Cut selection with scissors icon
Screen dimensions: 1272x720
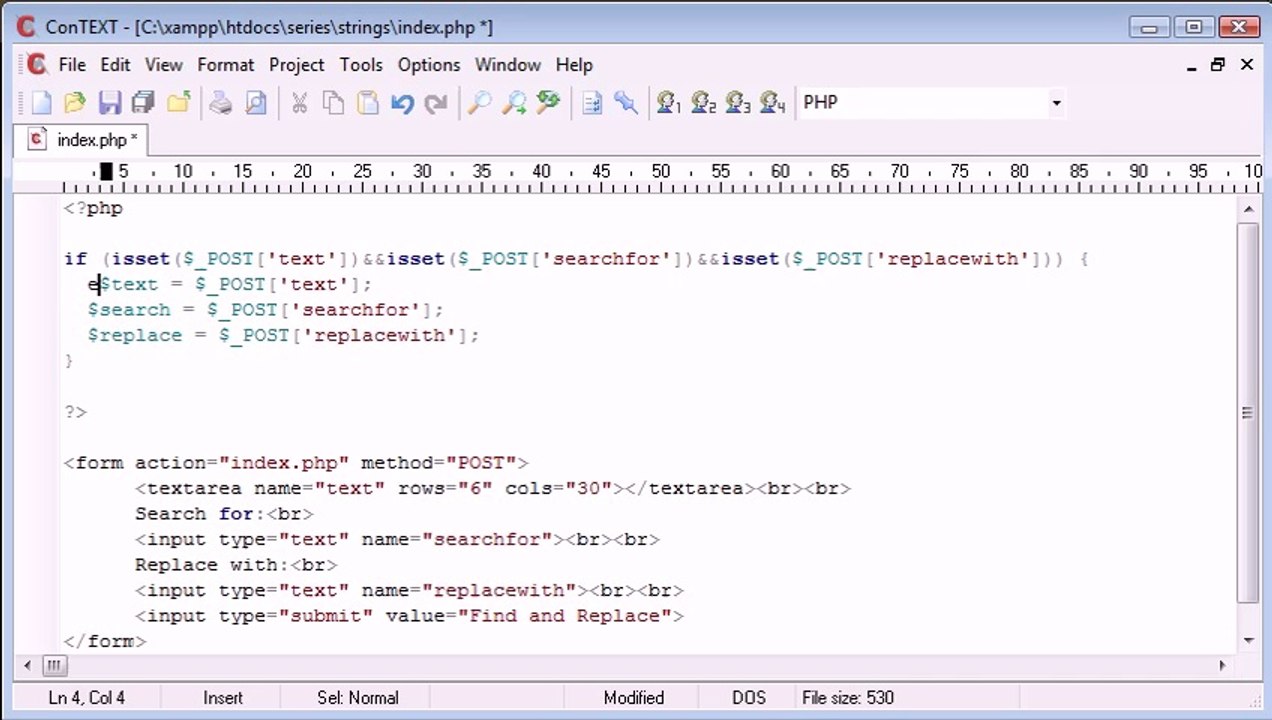[x=299, y=102]
